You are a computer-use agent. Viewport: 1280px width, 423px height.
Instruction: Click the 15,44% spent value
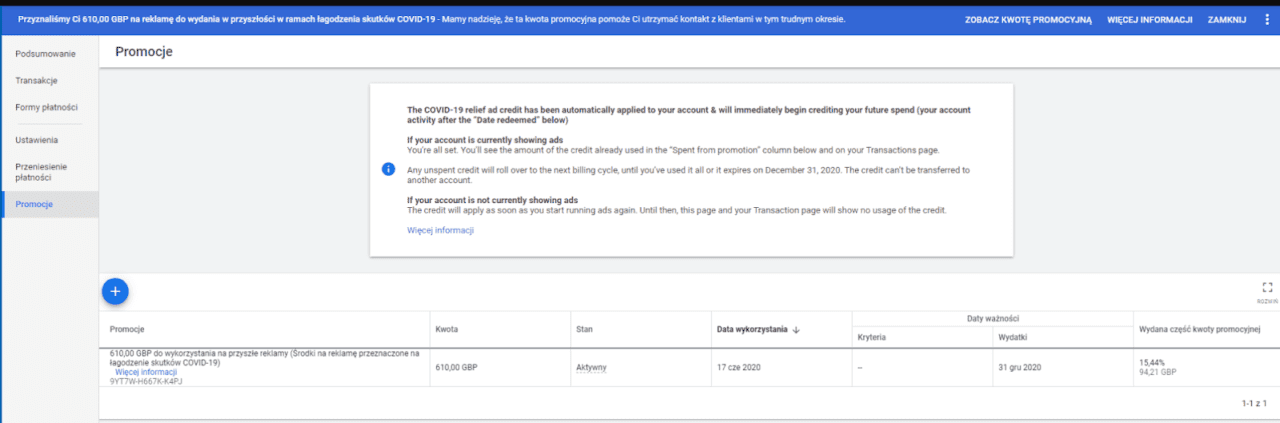pos(1152,362)
